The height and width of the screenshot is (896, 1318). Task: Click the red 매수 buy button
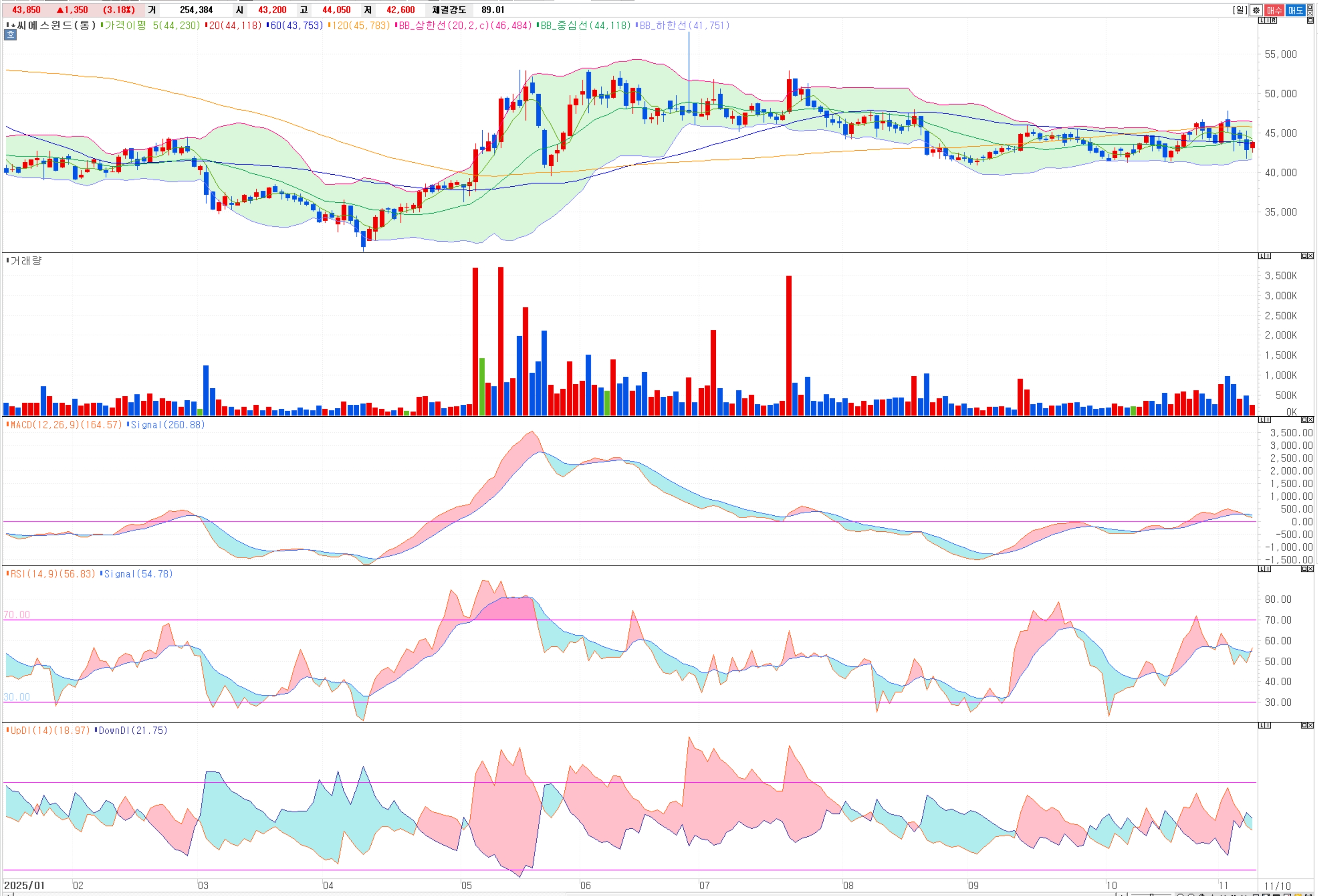tap(1274, 10)
